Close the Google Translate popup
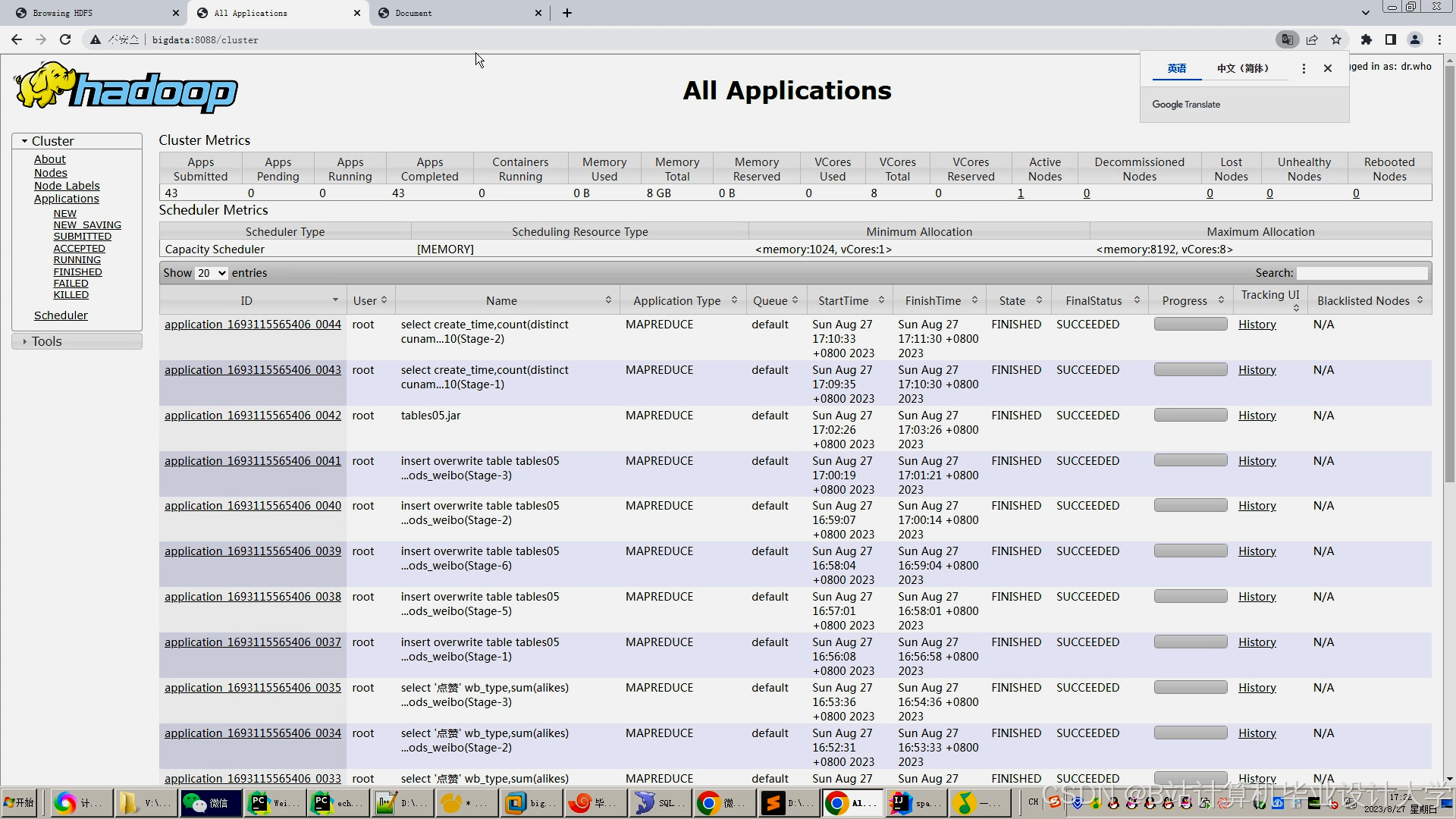The width and height of the screenshot is (1456, 819). (x=1328, y=68)
